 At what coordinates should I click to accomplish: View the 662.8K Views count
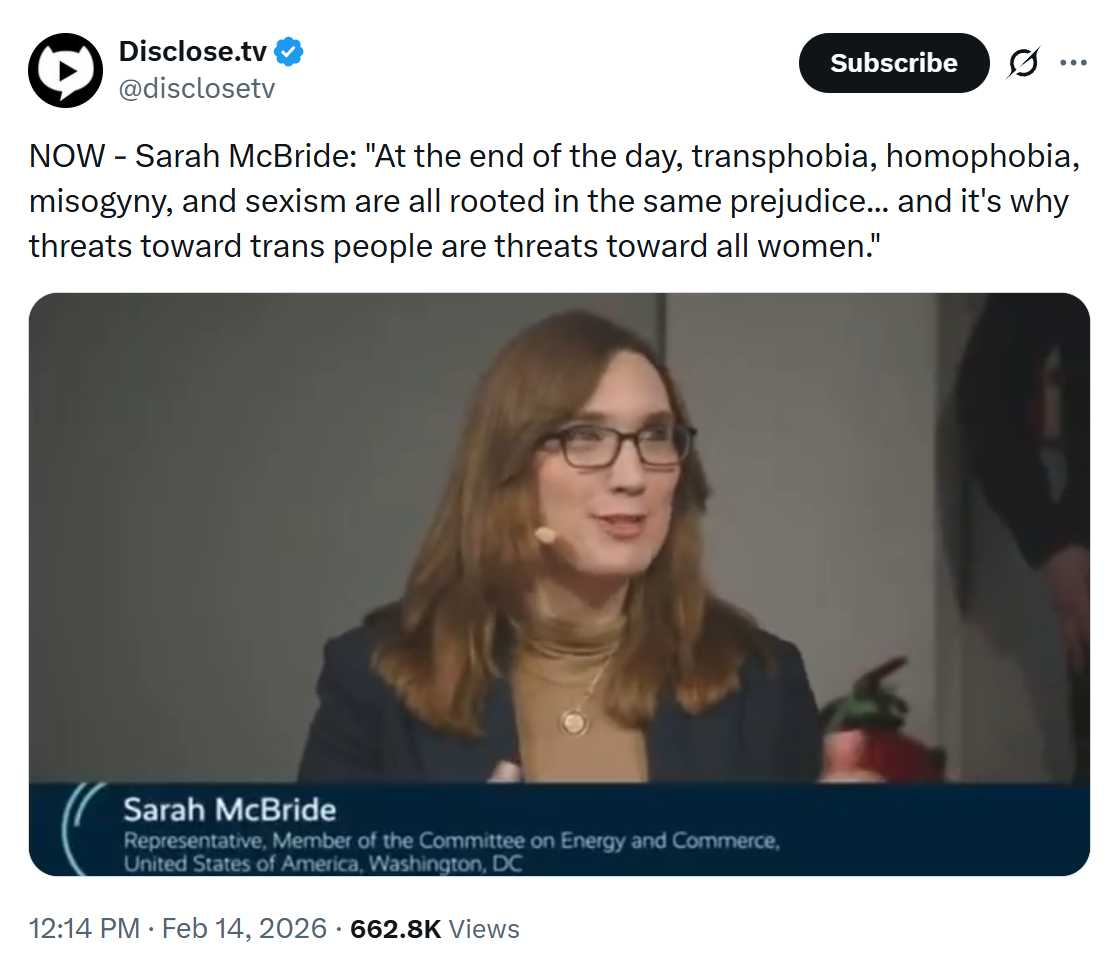pyautogui.click(x=435, y=929)
